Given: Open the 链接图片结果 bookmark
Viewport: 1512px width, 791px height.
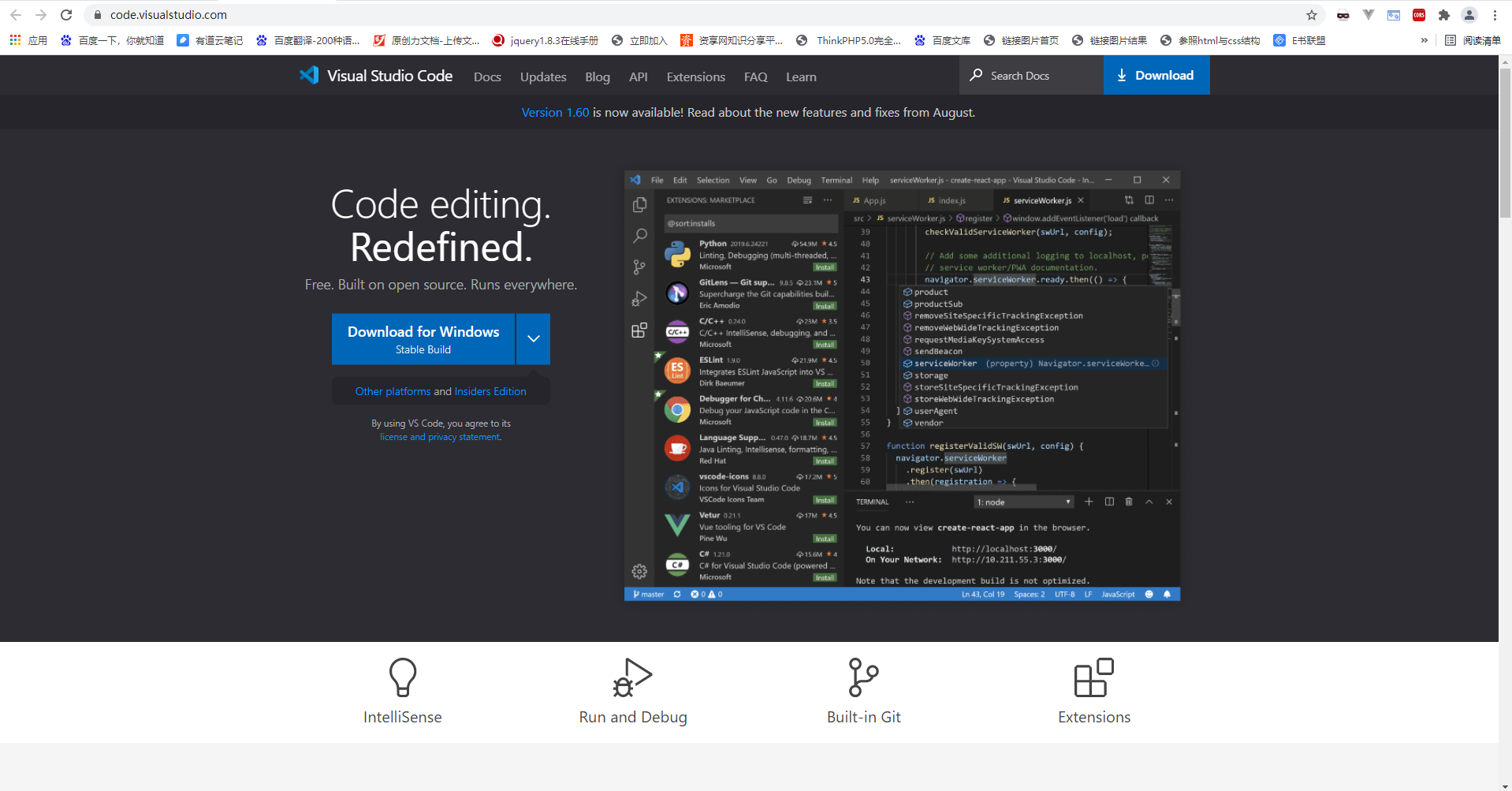Looking at the screenshot, I should pos(1109,40).
